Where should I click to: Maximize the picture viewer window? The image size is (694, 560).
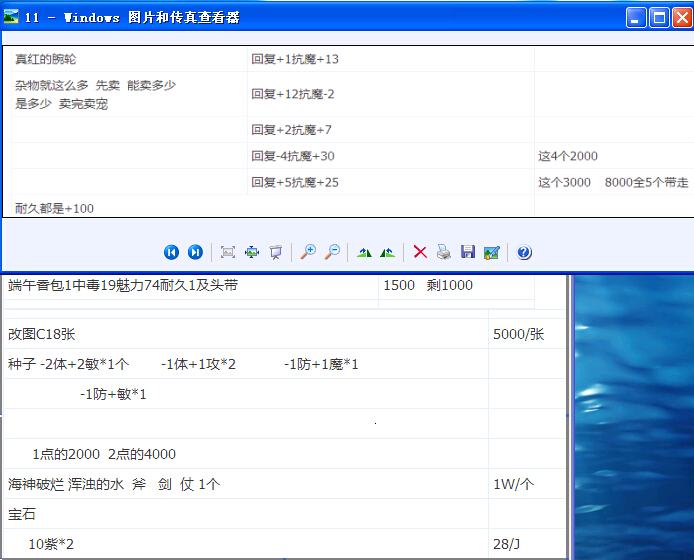[659, 17]
